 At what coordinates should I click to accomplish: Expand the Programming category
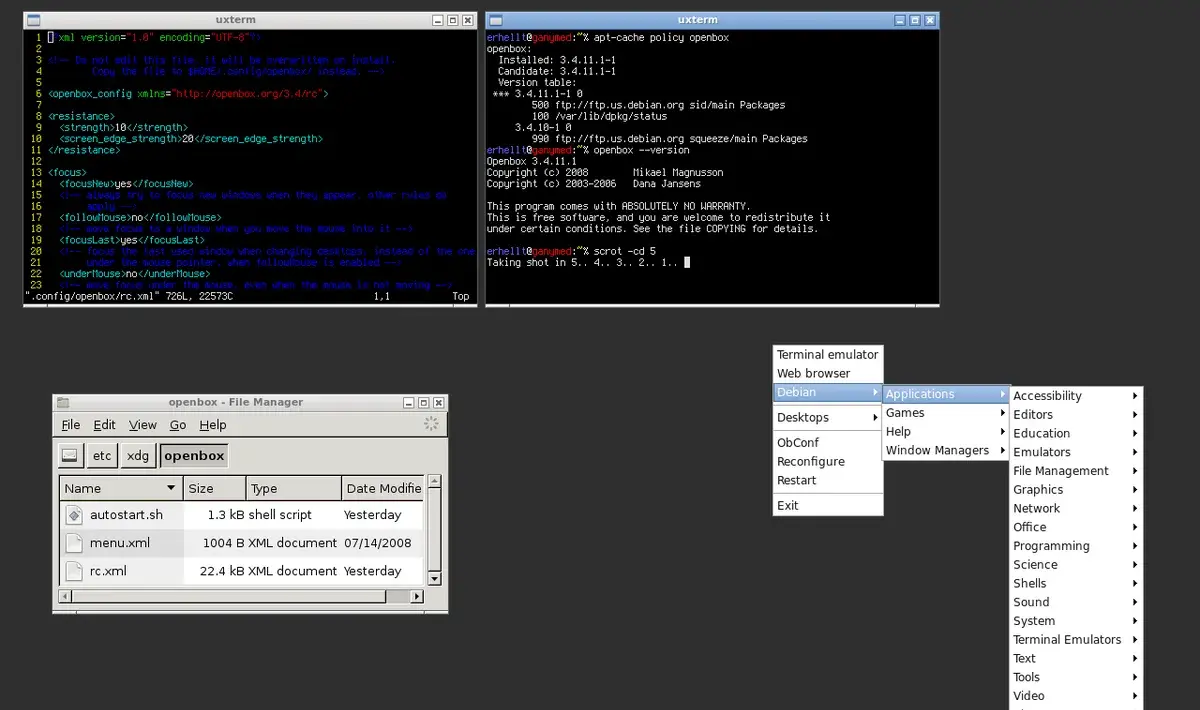click(1076, 546)
